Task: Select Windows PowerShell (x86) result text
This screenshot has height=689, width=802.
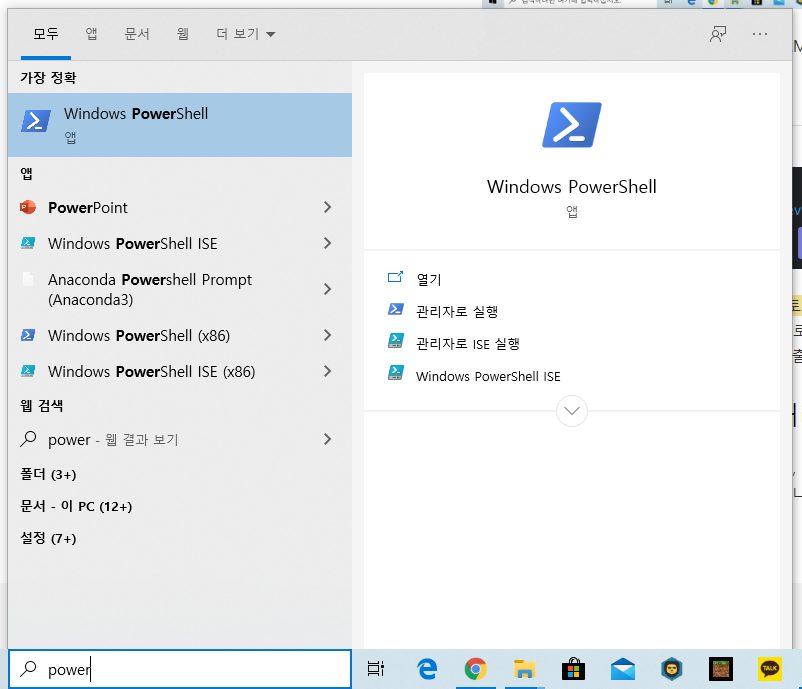Action: point(139,336)
